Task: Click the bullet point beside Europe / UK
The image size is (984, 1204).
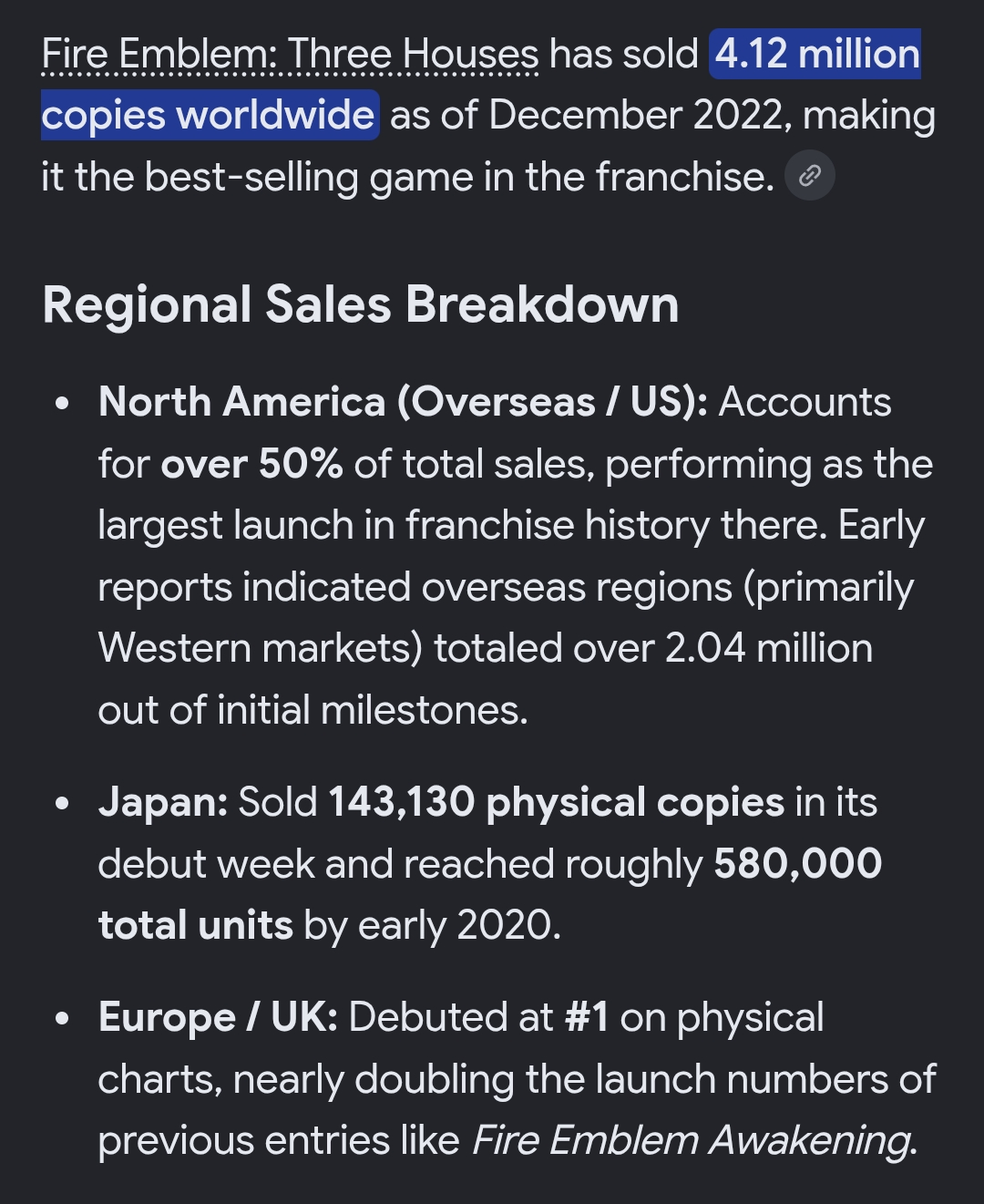Action: click(62, 1019)
